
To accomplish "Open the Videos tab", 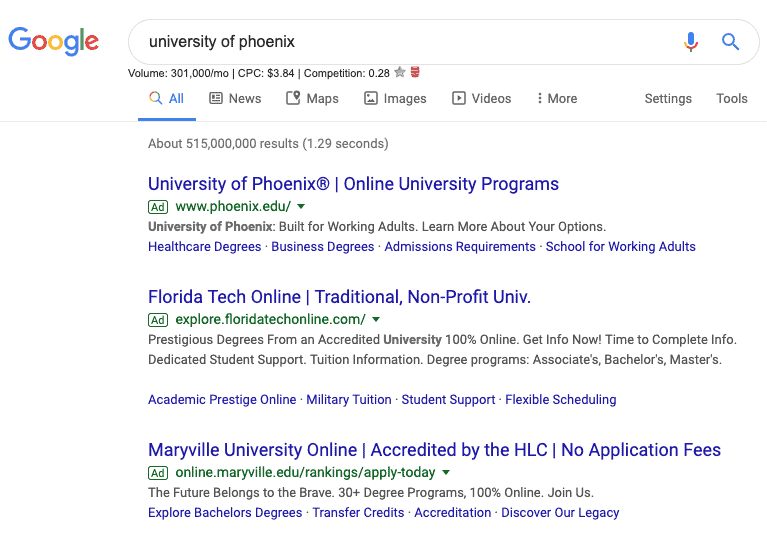I will [x=481, y=99].
